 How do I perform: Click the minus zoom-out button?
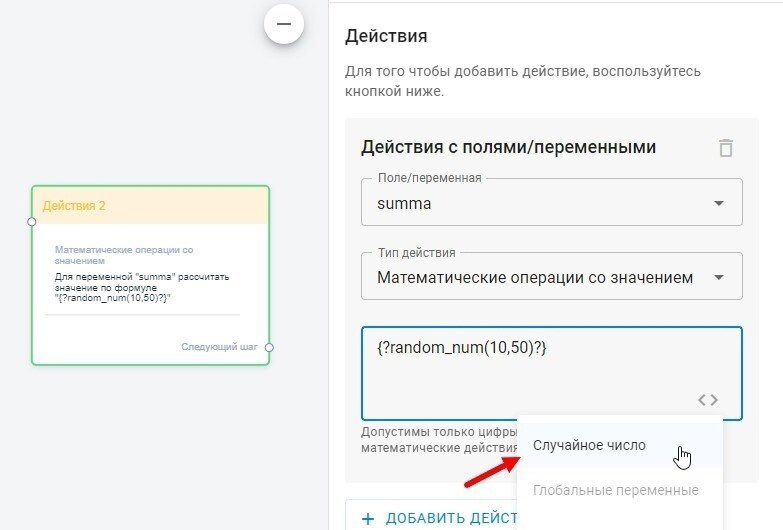(284, 25)
